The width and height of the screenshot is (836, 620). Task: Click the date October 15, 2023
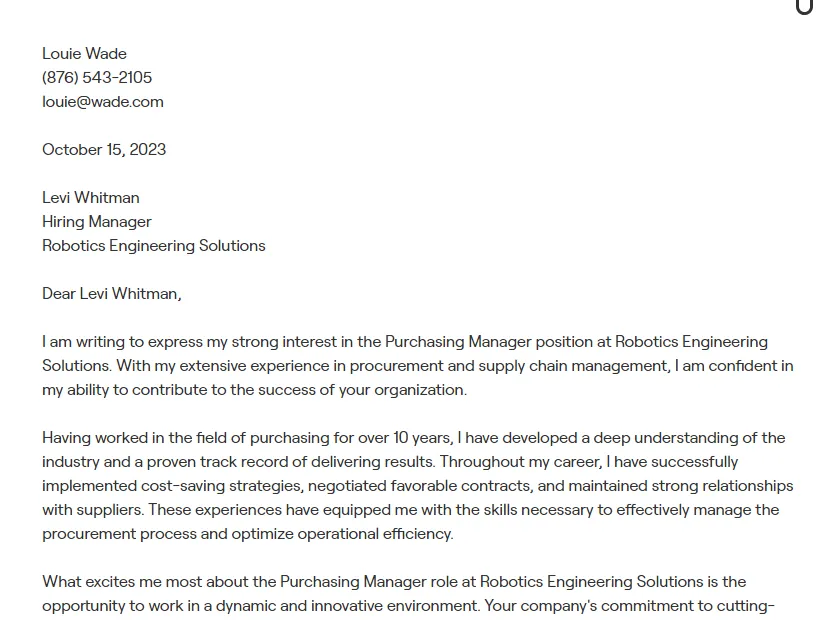[x=104, y=150]
